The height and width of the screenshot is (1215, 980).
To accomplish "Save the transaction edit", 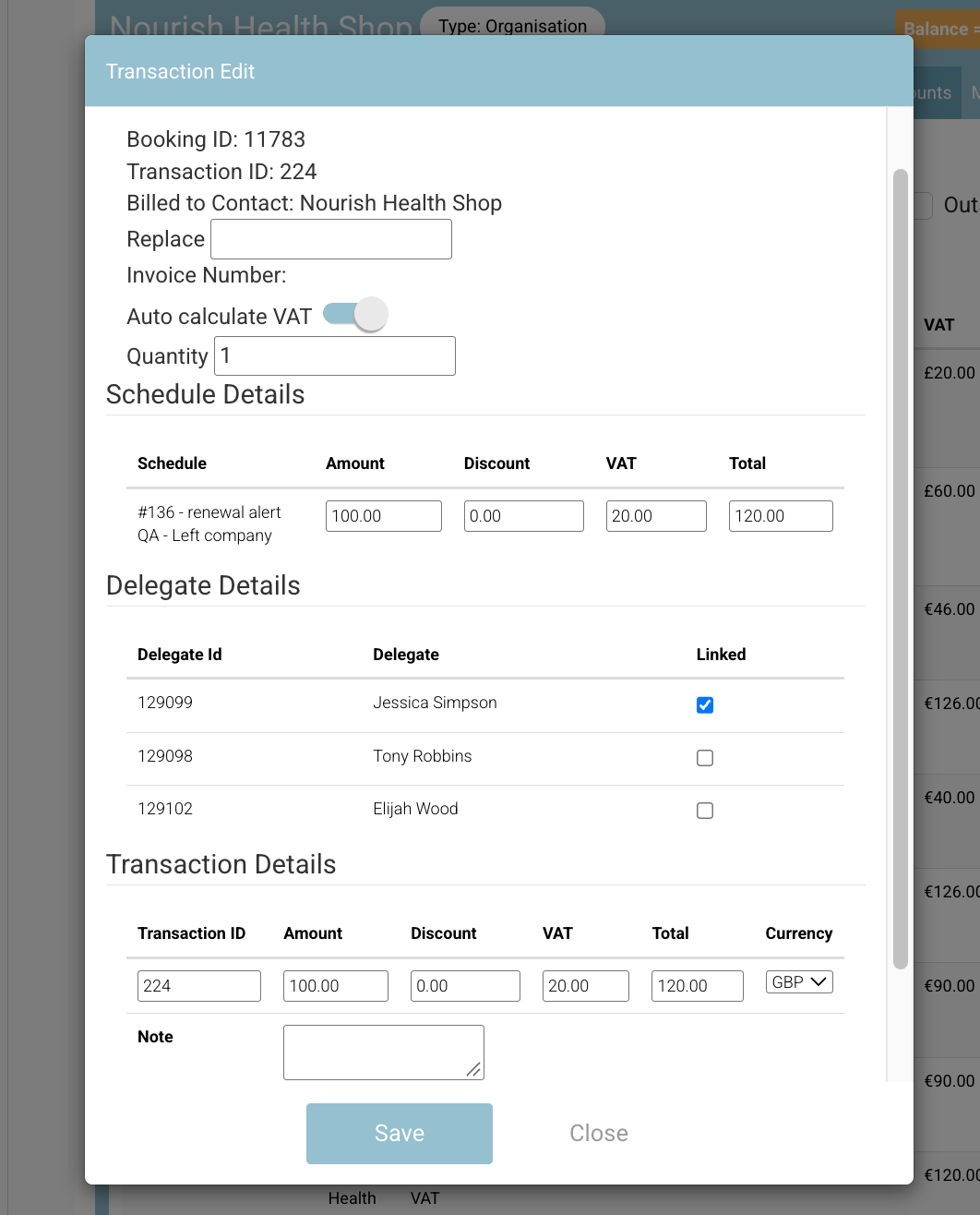I will (400, 1134).
